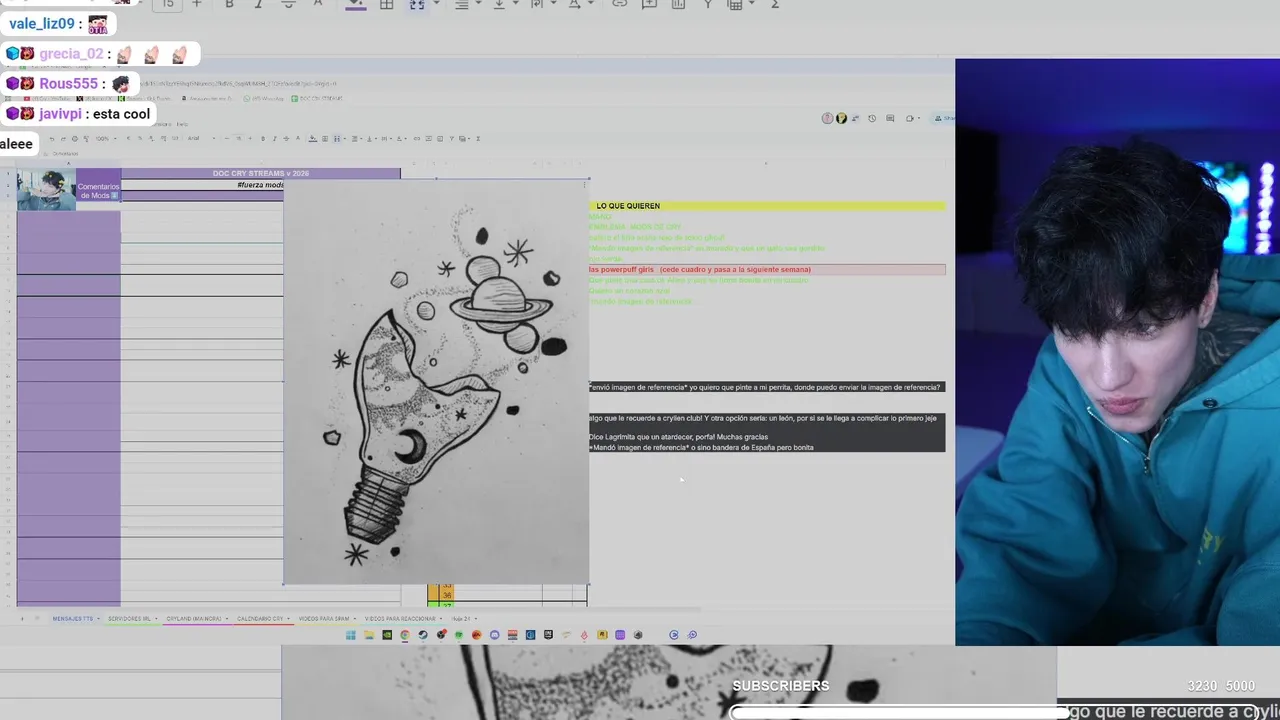Click the Insert comment icon in the enlarged toolbar
The width and height of the screenshot is (1280, 720).
[649, 4]
